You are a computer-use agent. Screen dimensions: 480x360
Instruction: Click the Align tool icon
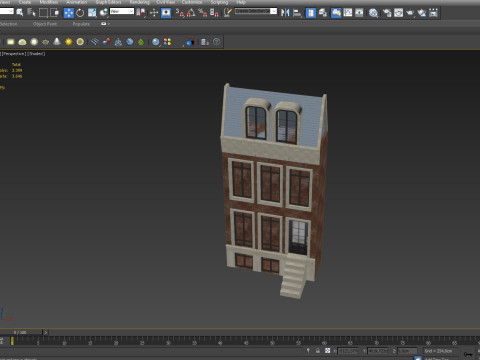point(297,13)
